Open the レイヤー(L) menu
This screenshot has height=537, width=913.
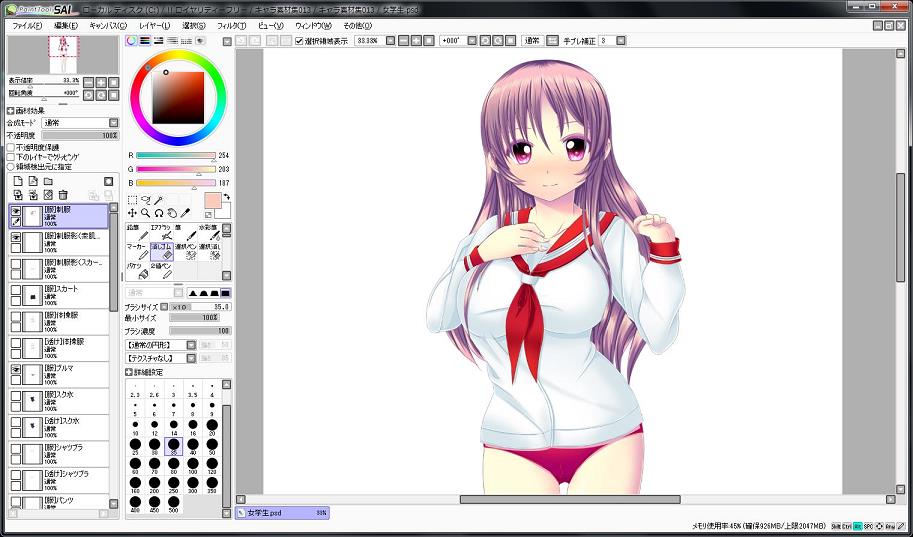(x=155, y=25)
